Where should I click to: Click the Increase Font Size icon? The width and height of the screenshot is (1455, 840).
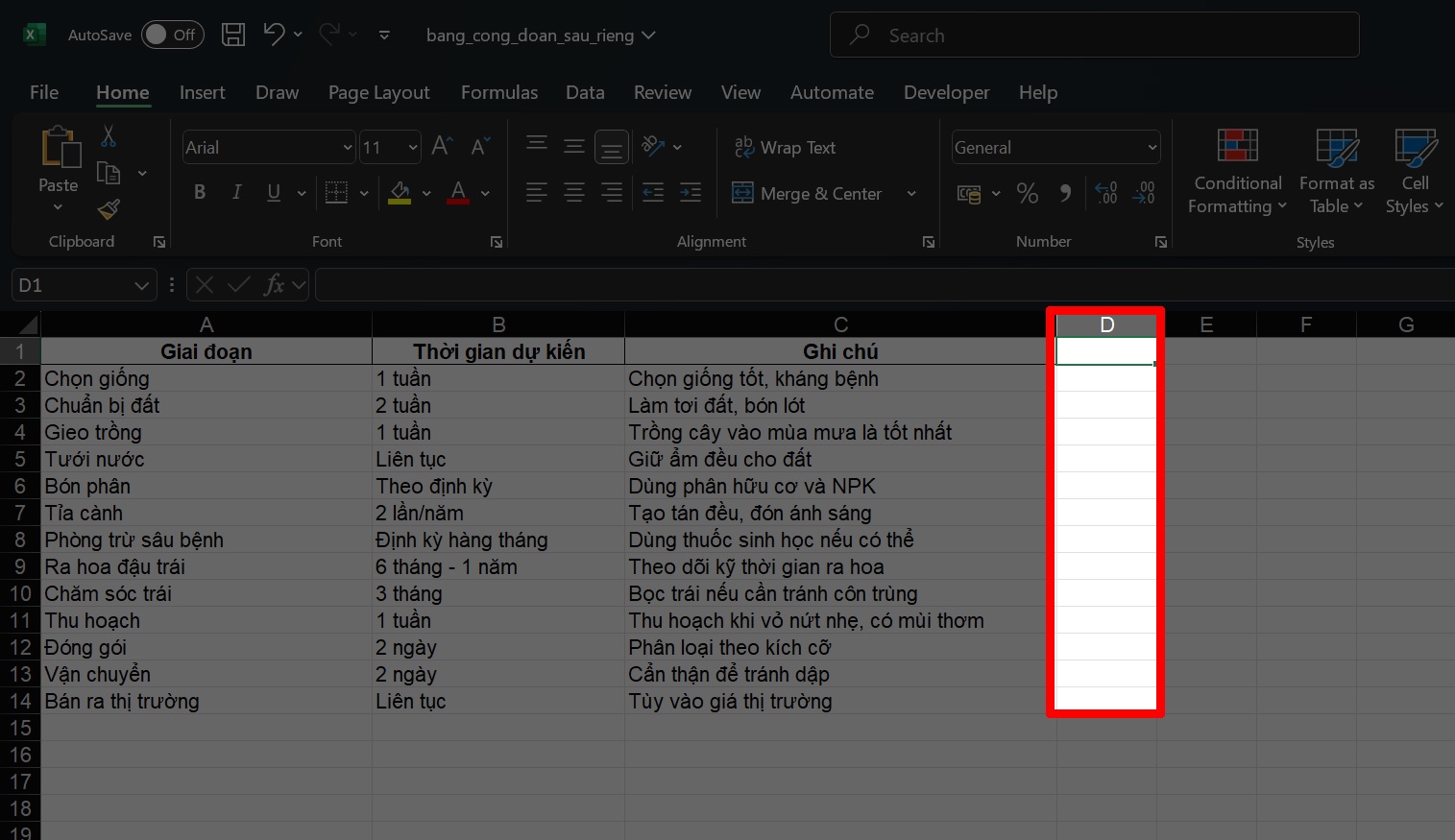tap(441, 147)
